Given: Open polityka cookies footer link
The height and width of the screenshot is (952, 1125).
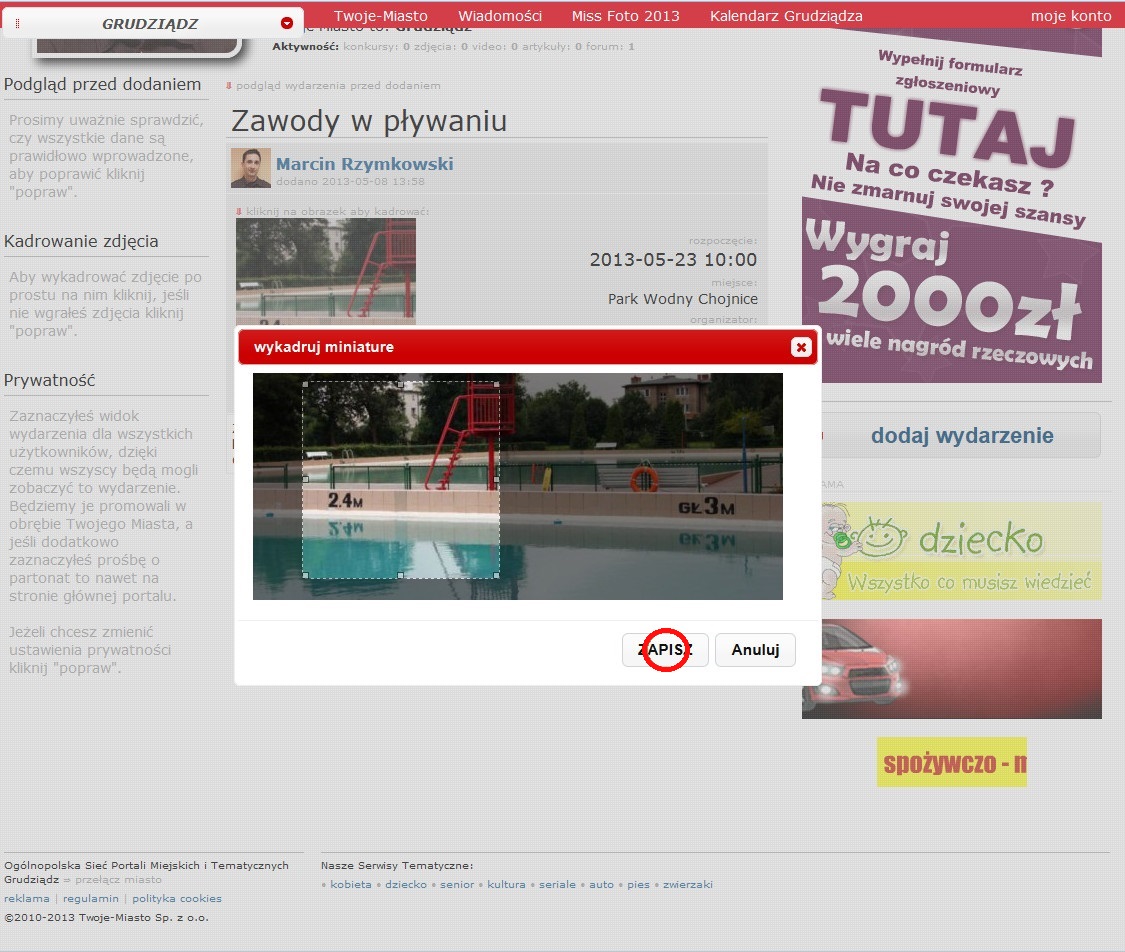Looking at the screenshot, I should coord(176,898).
